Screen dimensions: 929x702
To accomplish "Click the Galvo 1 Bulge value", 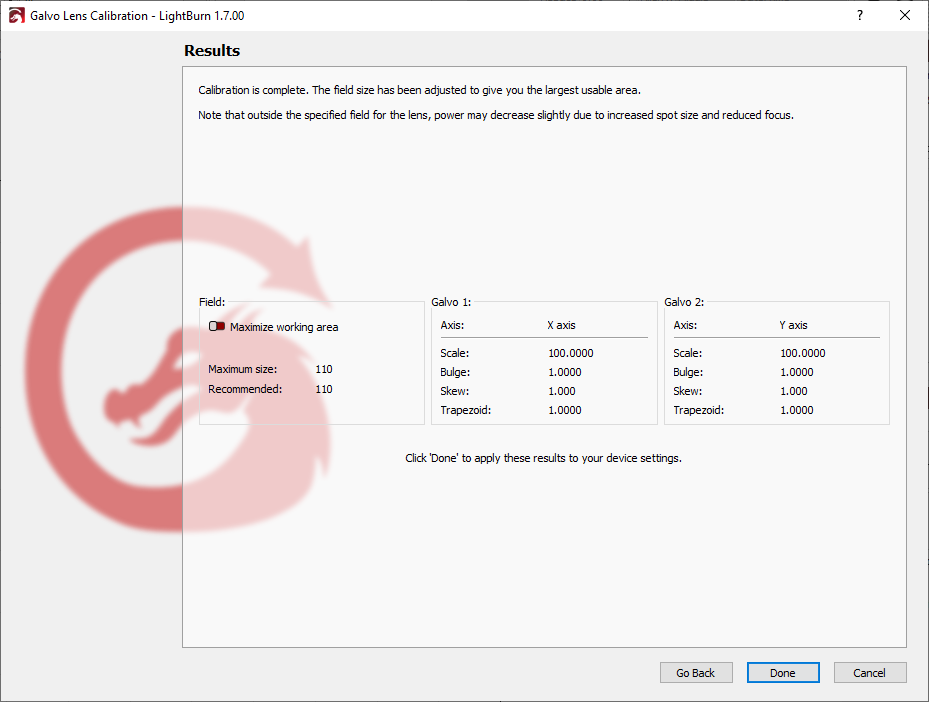I will coord(564,372).
